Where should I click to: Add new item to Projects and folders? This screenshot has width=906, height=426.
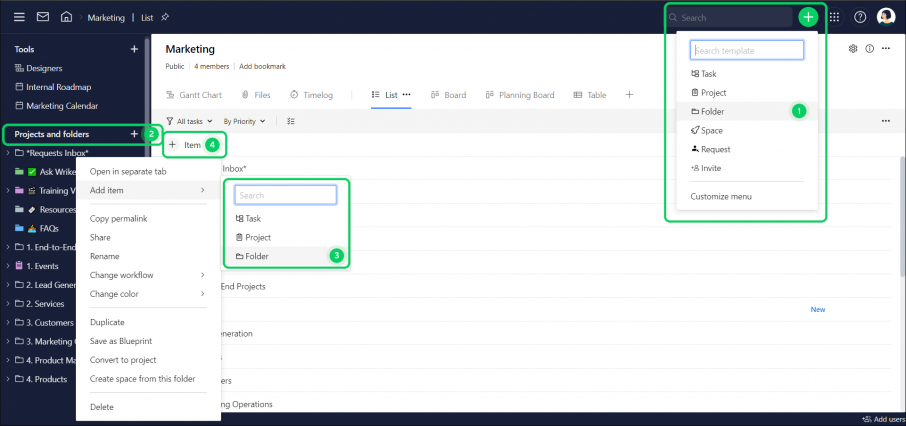click(x=134, y=134)
